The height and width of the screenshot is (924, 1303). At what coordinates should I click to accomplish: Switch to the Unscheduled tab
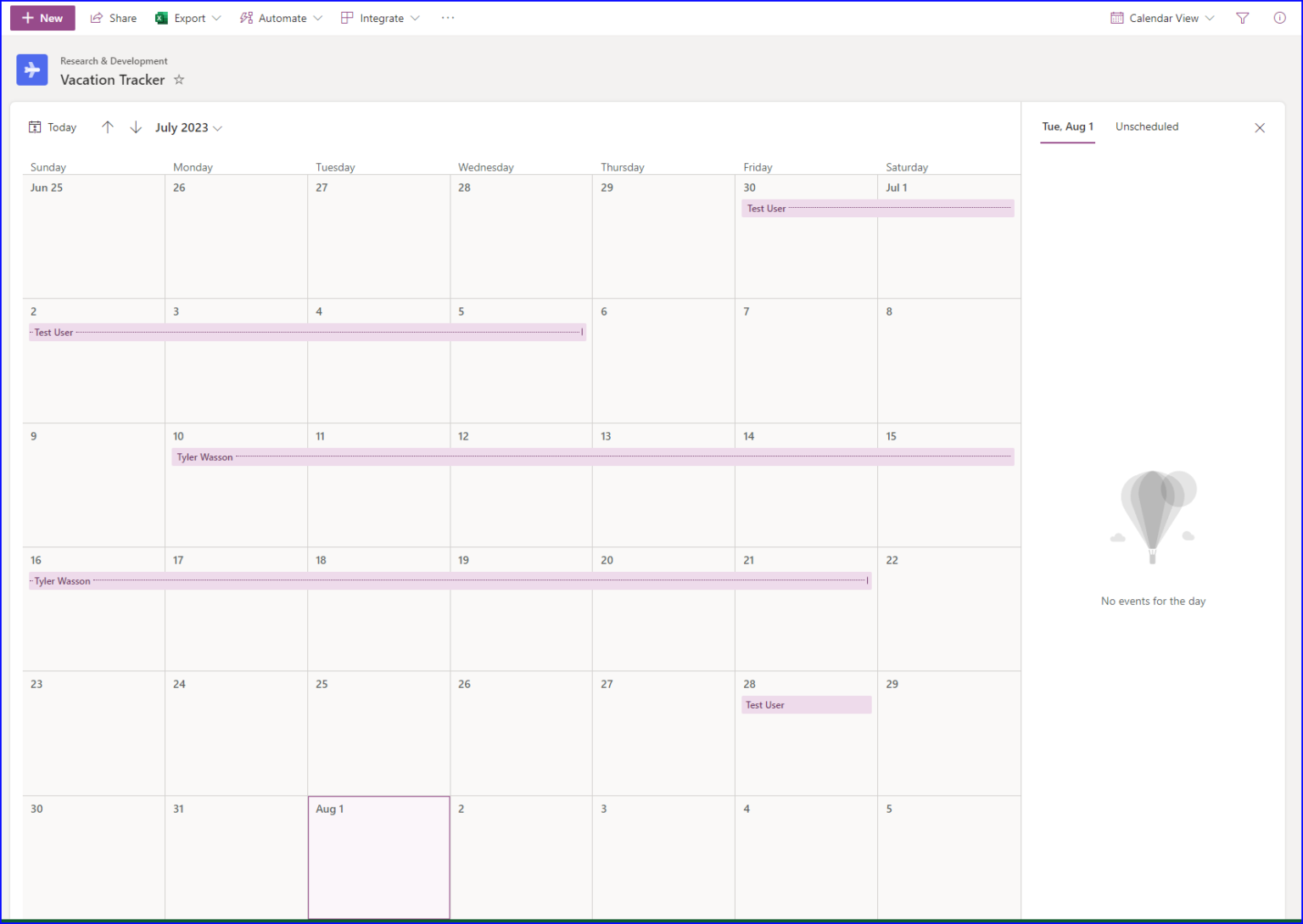(1147, 126)
